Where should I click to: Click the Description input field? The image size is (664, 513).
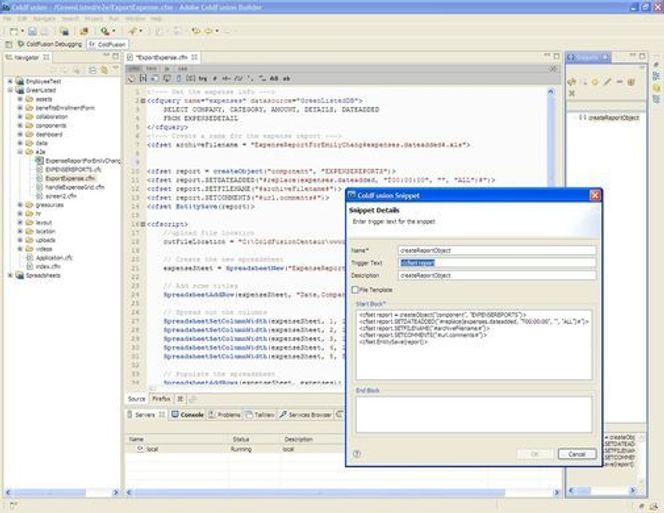click(497, 275)
